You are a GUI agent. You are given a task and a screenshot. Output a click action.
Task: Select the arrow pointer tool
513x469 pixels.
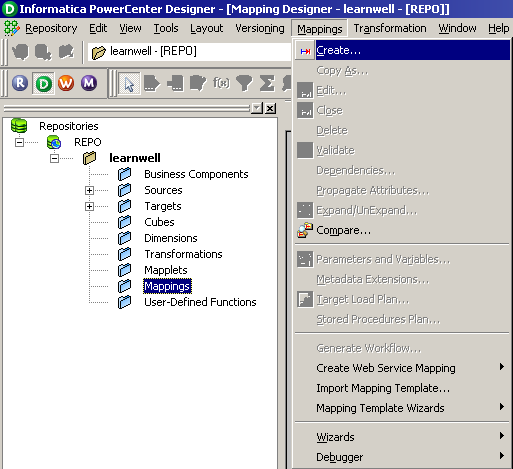click(129, 83)
